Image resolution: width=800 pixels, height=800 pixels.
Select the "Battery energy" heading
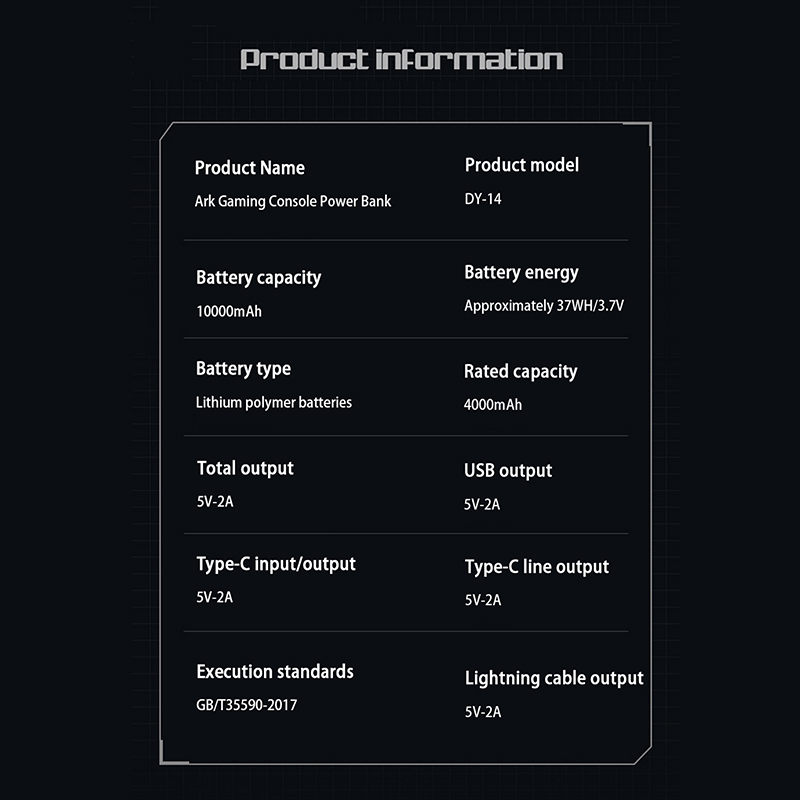[521, 272]
